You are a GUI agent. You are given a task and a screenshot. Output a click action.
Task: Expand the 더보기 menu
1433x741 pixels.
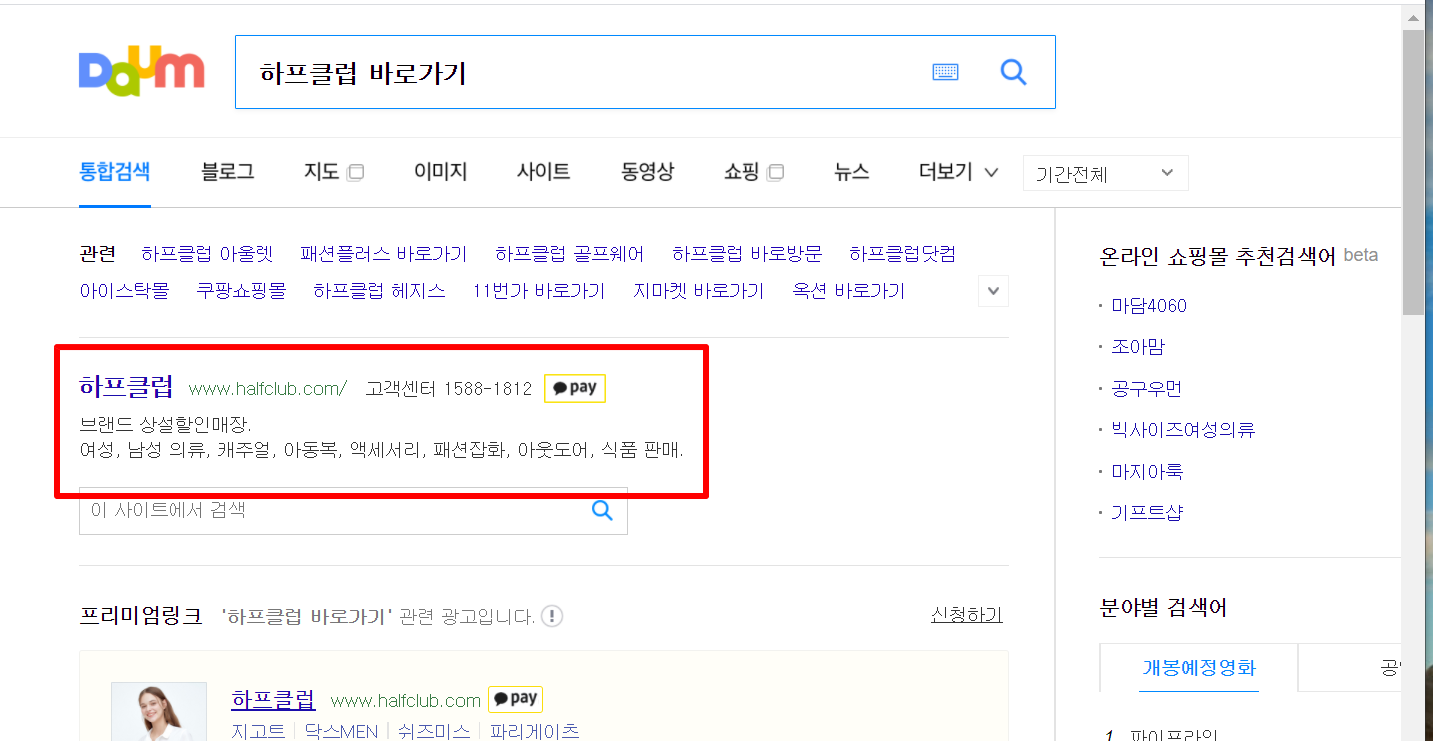click(x=958, y=172)
